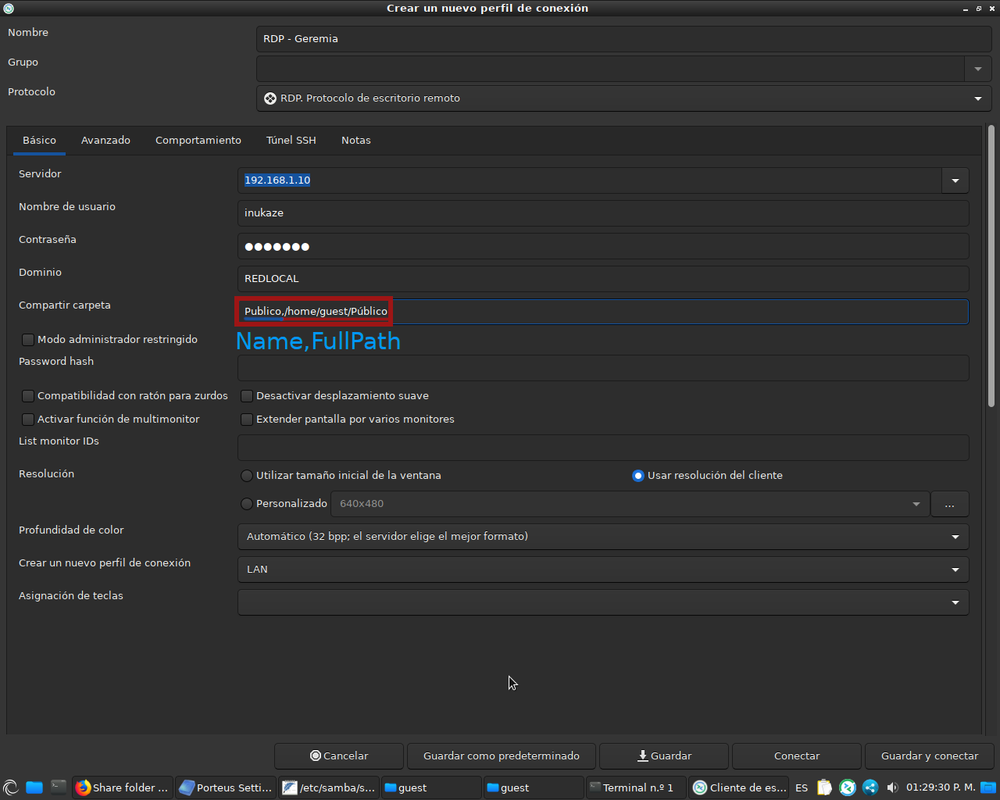Click the RDP protocol icon in Protocolo field
1000x800 pixels.
[x=270, y=98]
